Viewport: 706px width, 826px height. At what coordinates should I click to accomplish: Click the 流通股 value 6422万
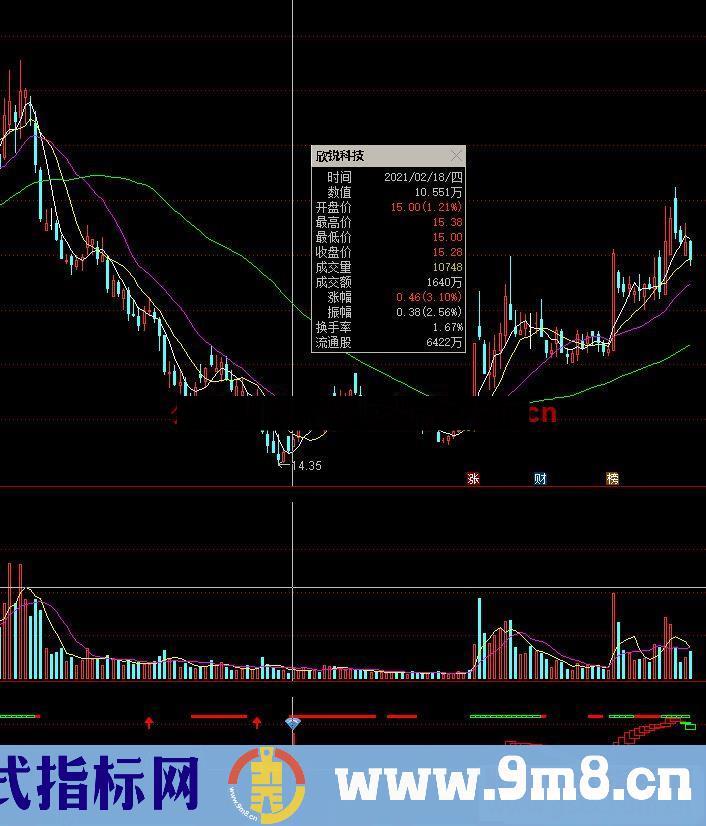[x=443, y=342]
